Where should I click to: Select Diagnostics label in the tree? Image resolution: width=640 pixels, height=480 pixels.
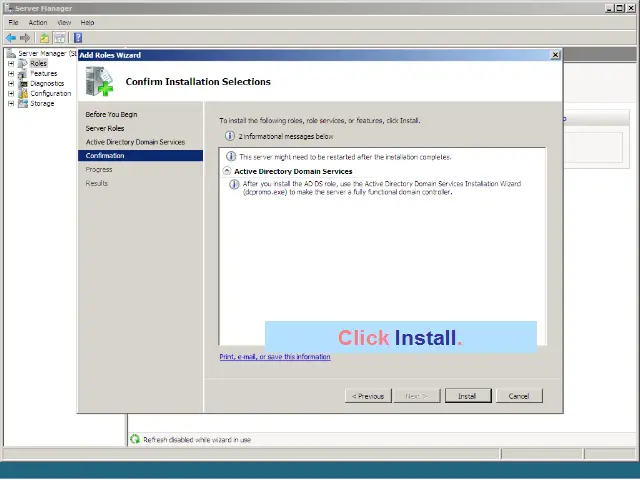tap(47, 84)
